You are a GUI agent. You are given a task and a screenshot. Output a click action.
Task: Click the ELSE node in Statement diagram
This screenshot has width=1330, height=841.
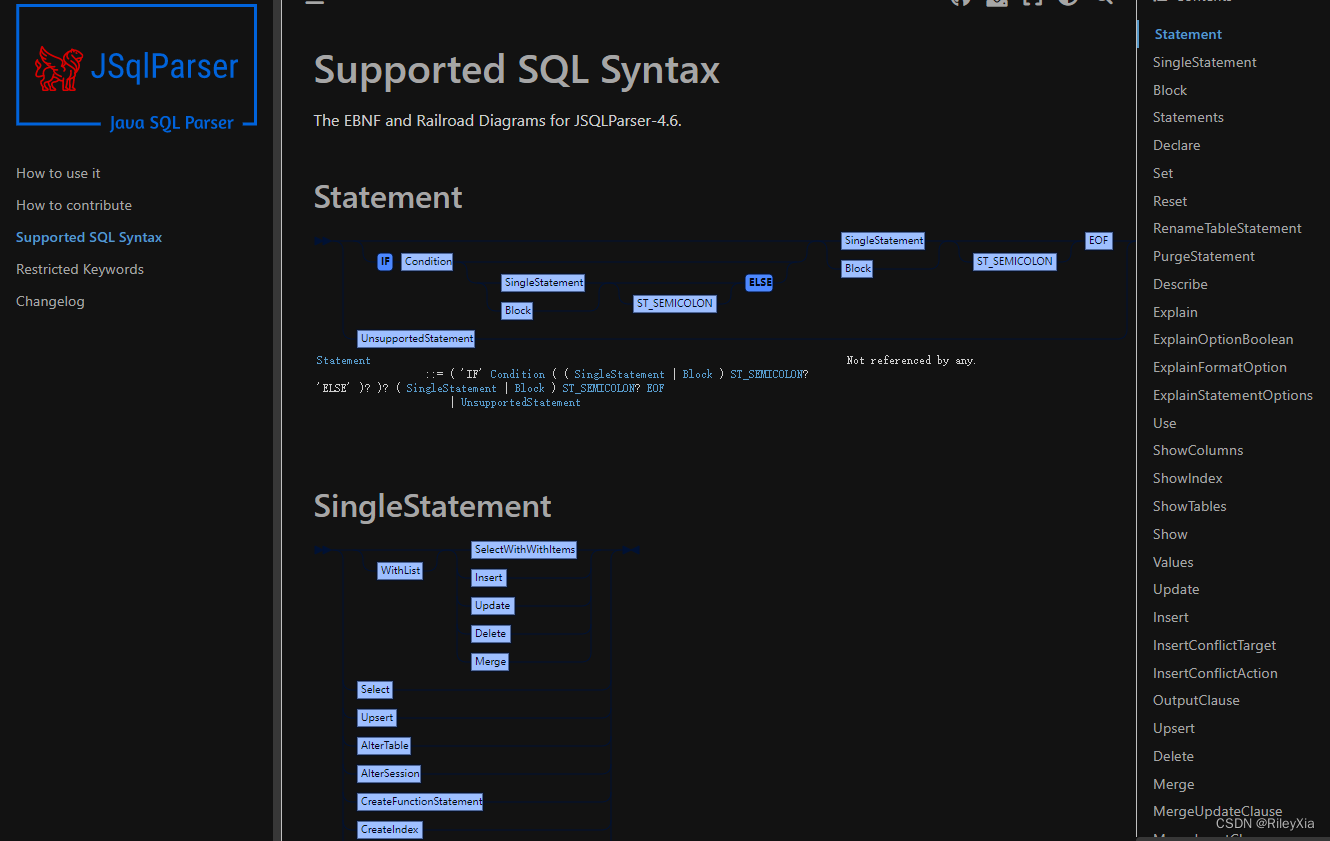760,283
